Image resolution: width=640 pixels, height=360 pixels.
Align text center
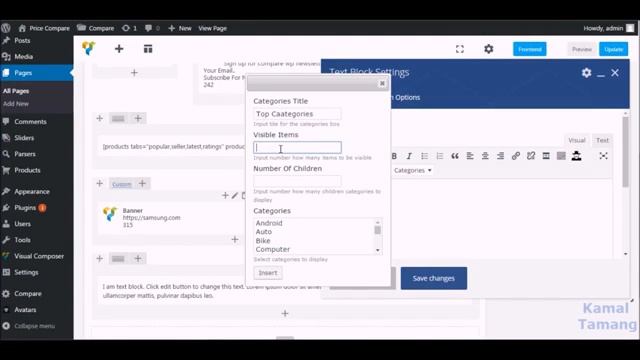485,156
